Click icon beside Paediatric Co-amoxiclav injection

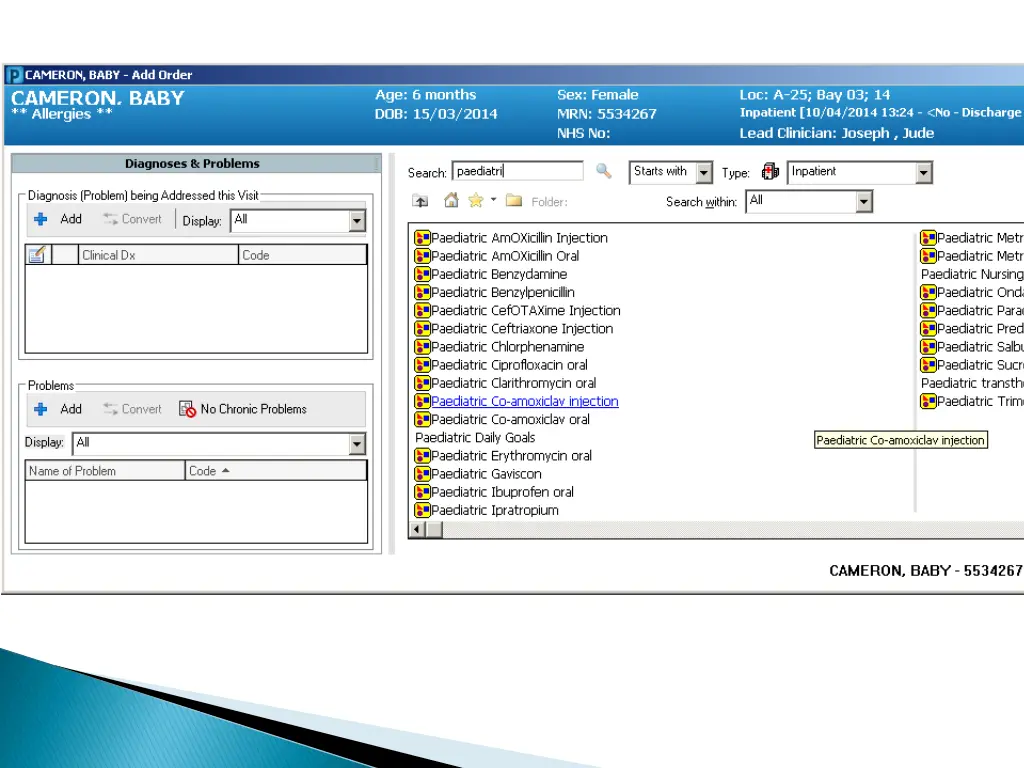tap(423, 401)
